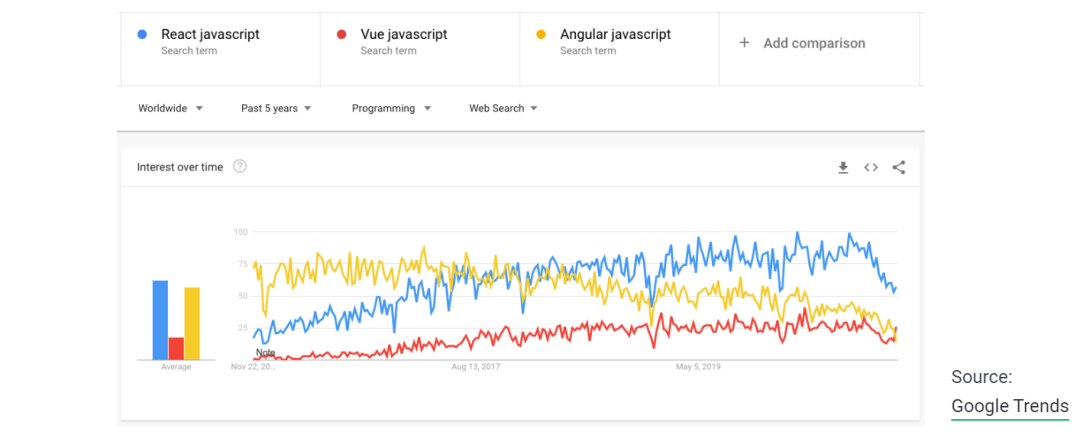This screenshot has width=1080, height=432.
Task: Open the Worldwide region dropdown
Action: [170, 108]
